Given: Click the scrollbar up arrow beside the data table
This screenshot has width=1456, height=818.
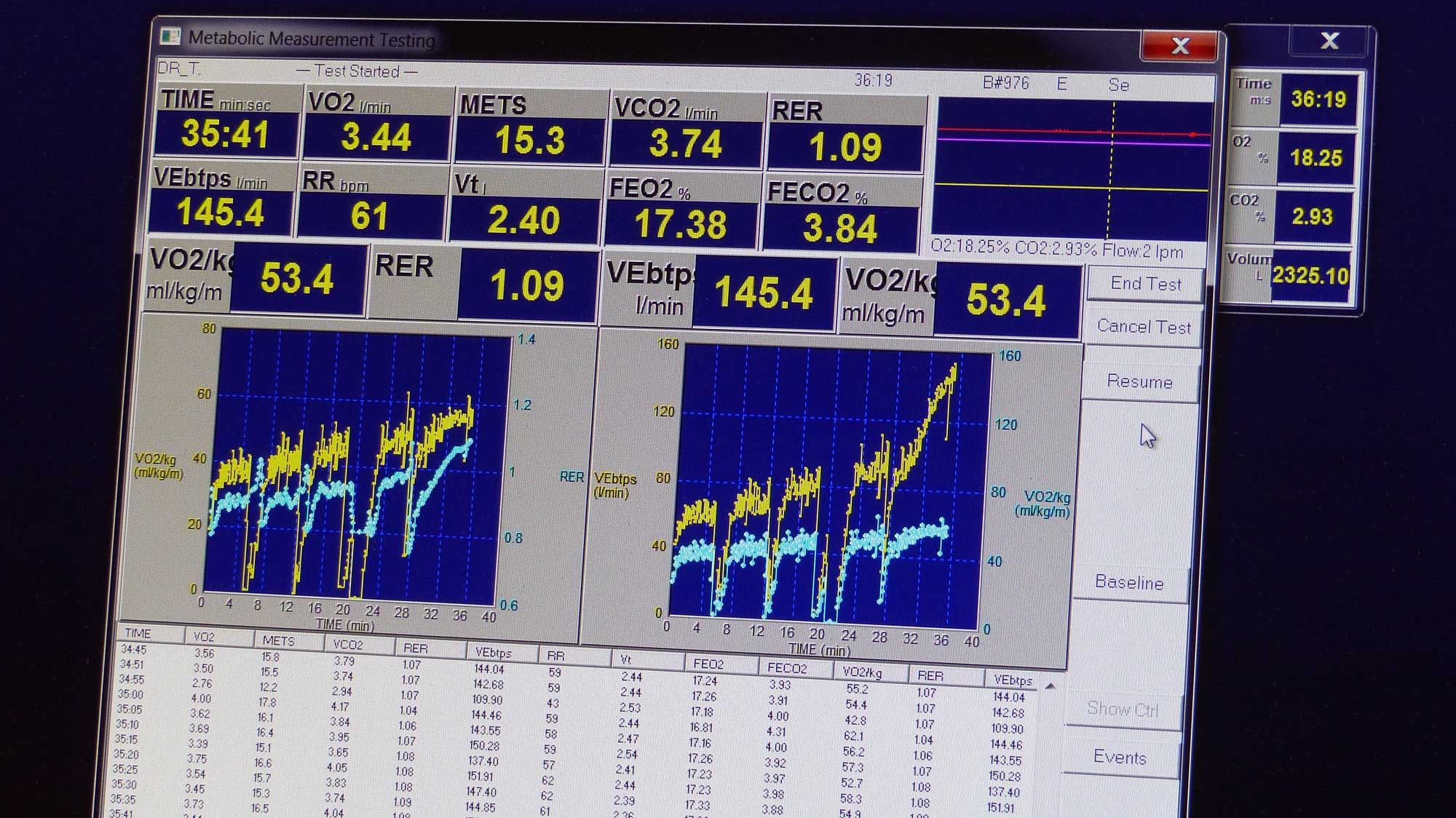Looking at the screenshot, I should pos(1051,685).
